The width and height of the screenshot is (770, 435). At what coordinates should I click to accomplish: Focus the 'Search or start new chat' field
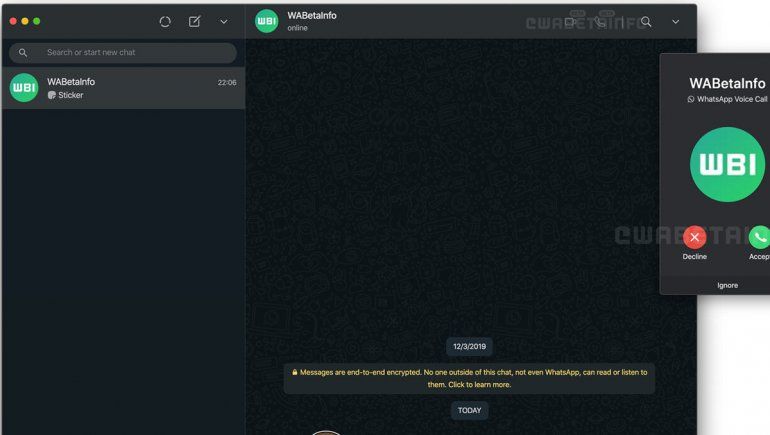pos(123,53)
